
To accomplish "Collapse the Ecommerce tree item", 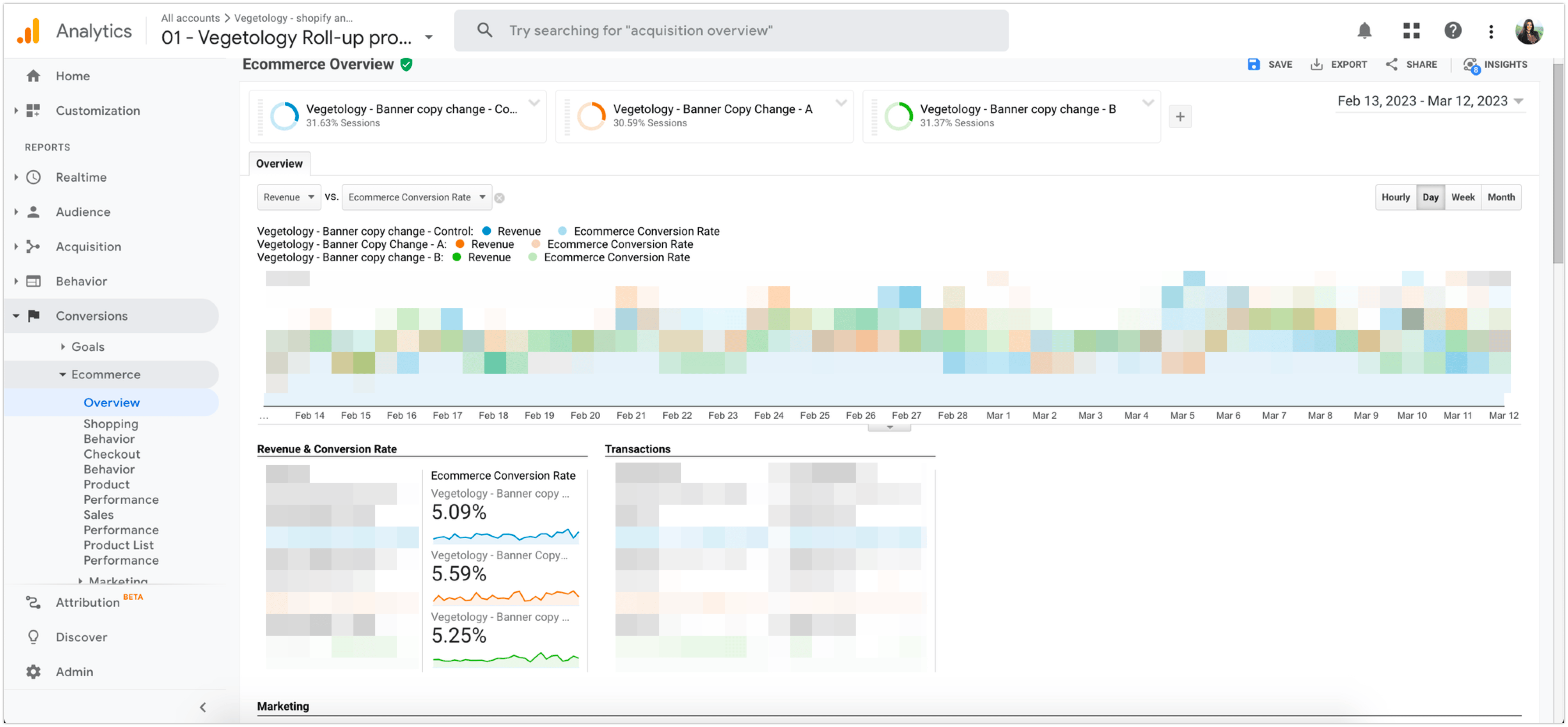I will [x=62, y=374].
